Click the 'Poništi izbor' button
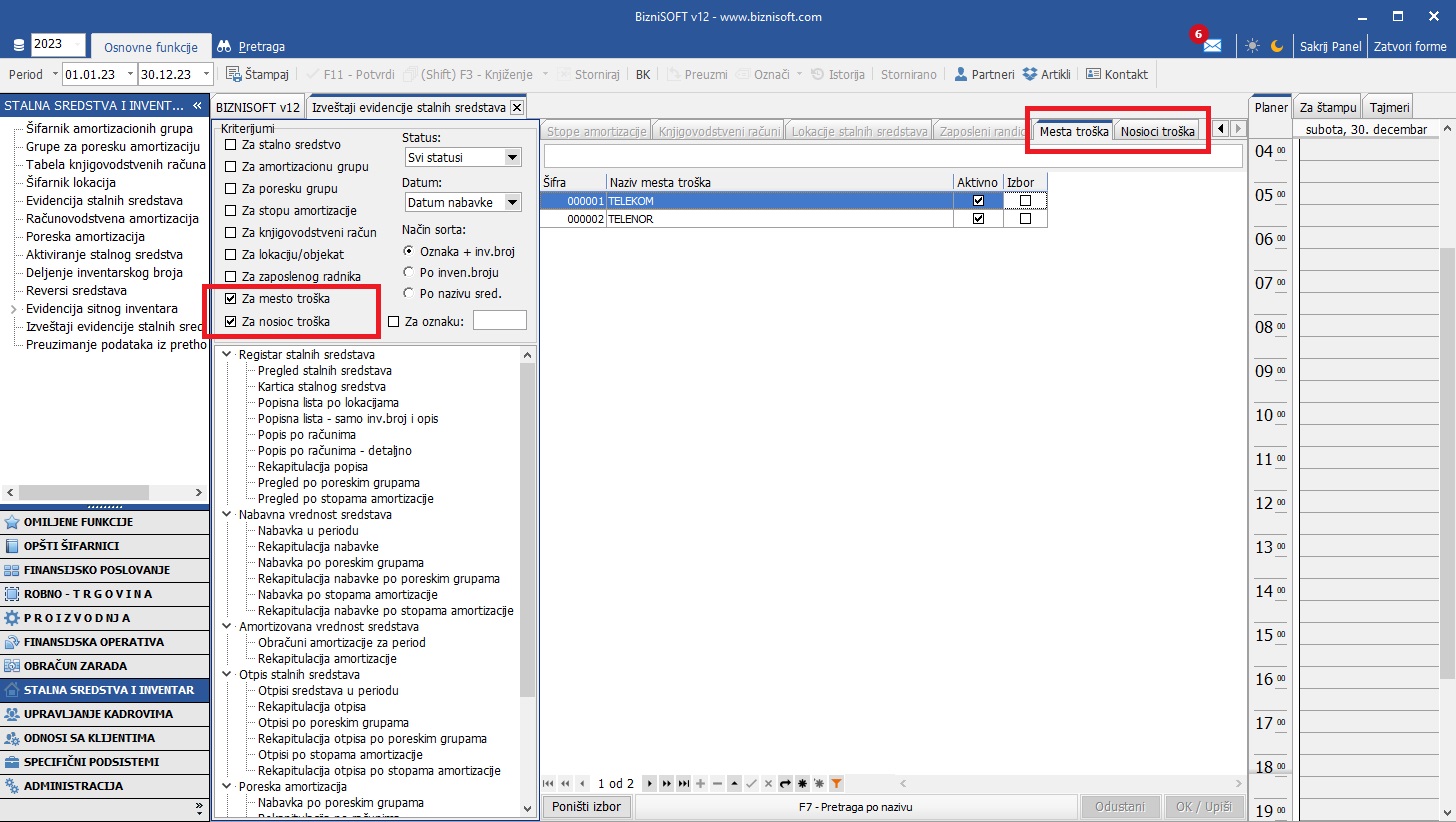Screen dimensions: 1456x822 588,807
